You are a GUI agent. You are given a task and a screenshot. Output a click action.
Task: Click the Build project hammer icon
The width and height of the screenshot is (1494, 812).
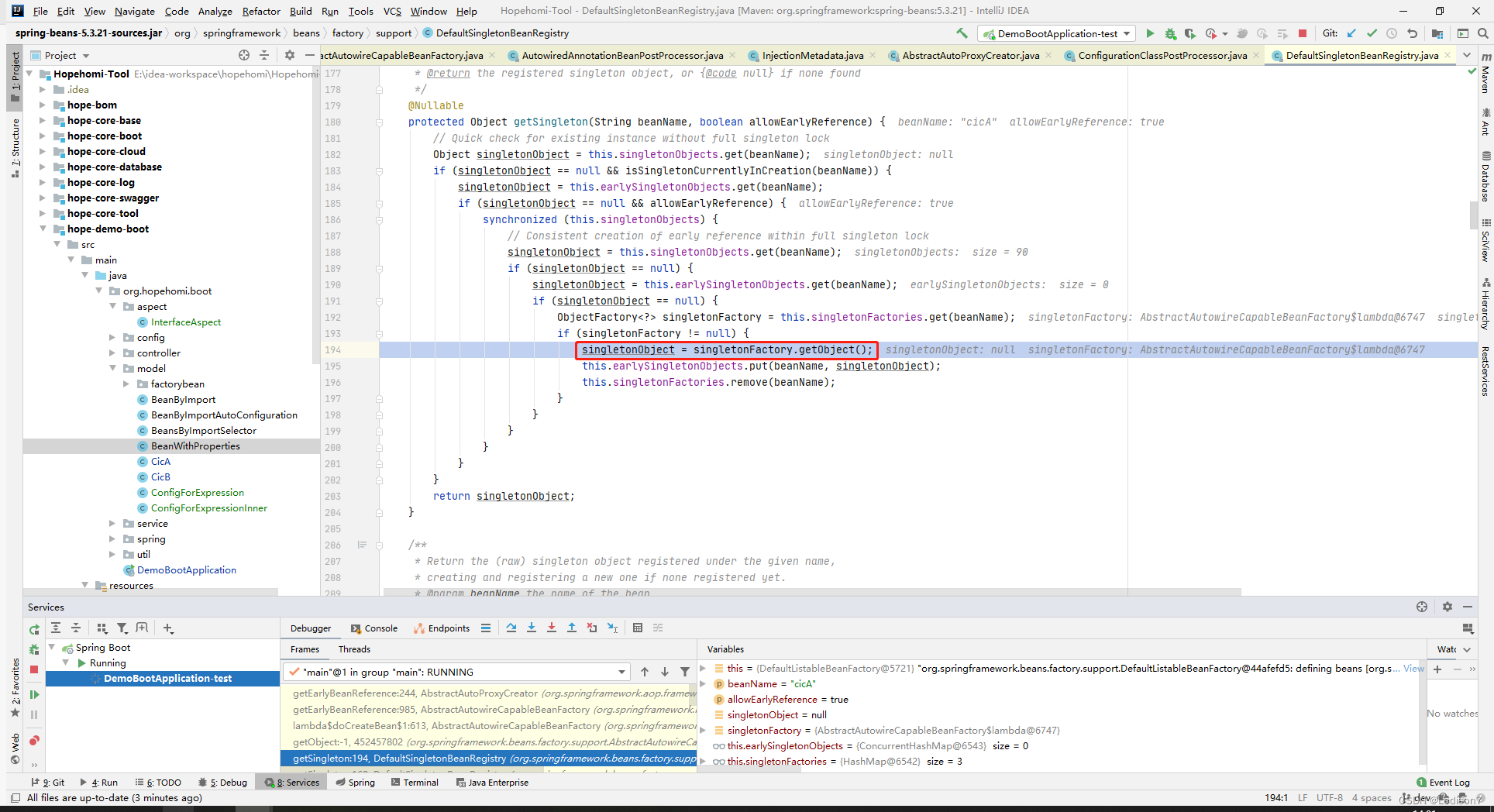click(x=962, y=33)
